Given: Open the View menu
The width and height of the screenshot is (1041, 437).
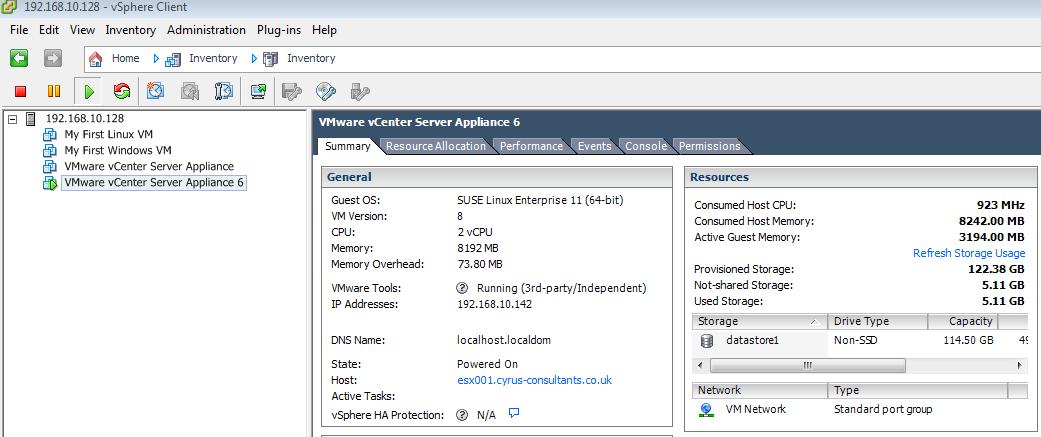Looking at the screenshot, I should point(82,30).
